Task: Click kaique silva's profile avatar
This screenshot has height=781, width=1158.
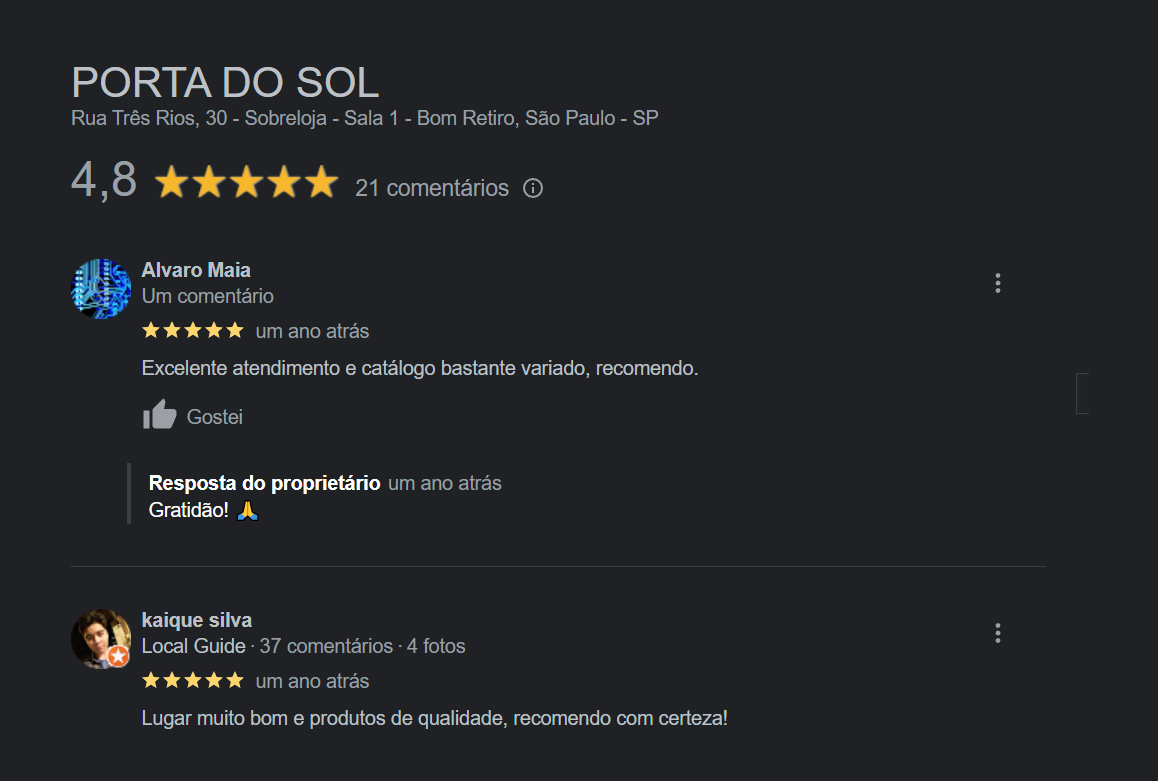Action: (100, 638)
